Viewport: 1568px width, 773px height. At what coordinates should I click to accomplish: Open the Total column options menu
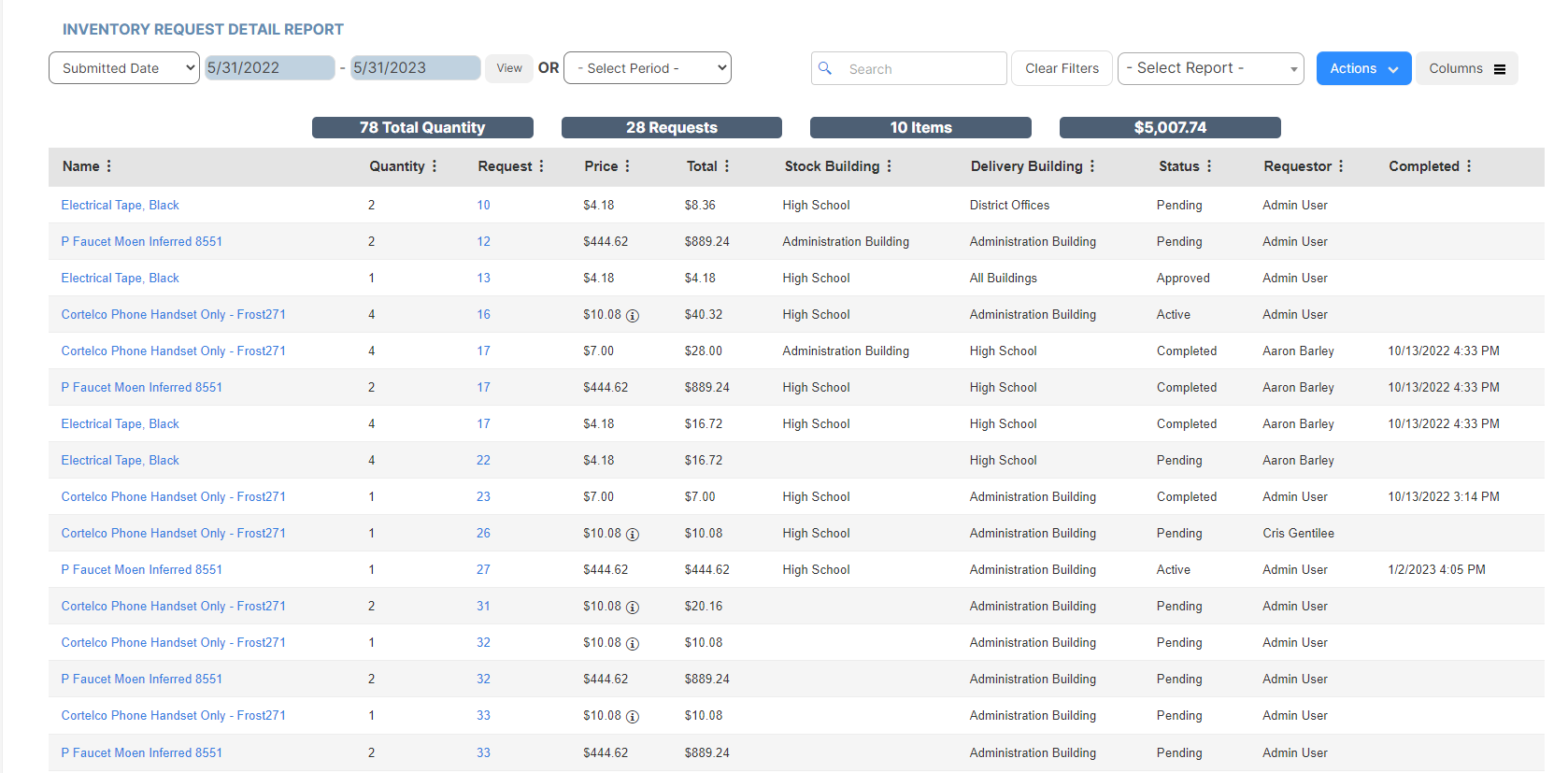[726, 166]
